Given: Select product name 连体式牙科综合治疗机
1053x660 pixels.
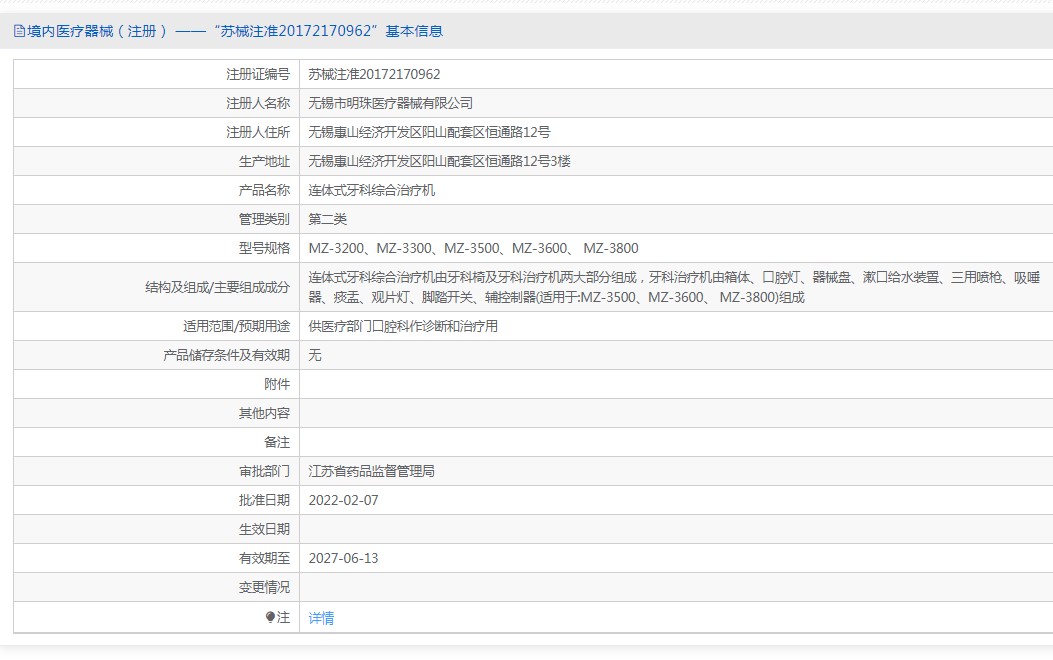Looking at the screenshot, I should point(372,190).
